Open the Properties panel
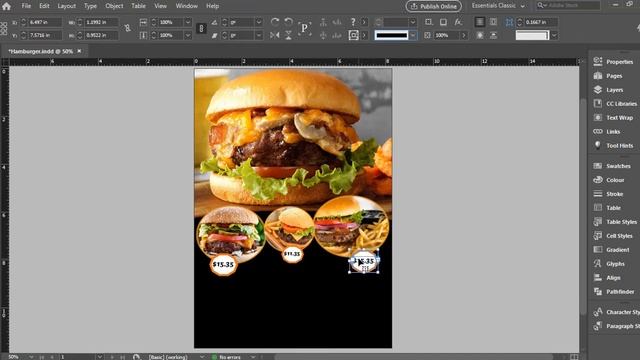Image resolution: width=640 pixels, height=360 pixels. (614, 62)
